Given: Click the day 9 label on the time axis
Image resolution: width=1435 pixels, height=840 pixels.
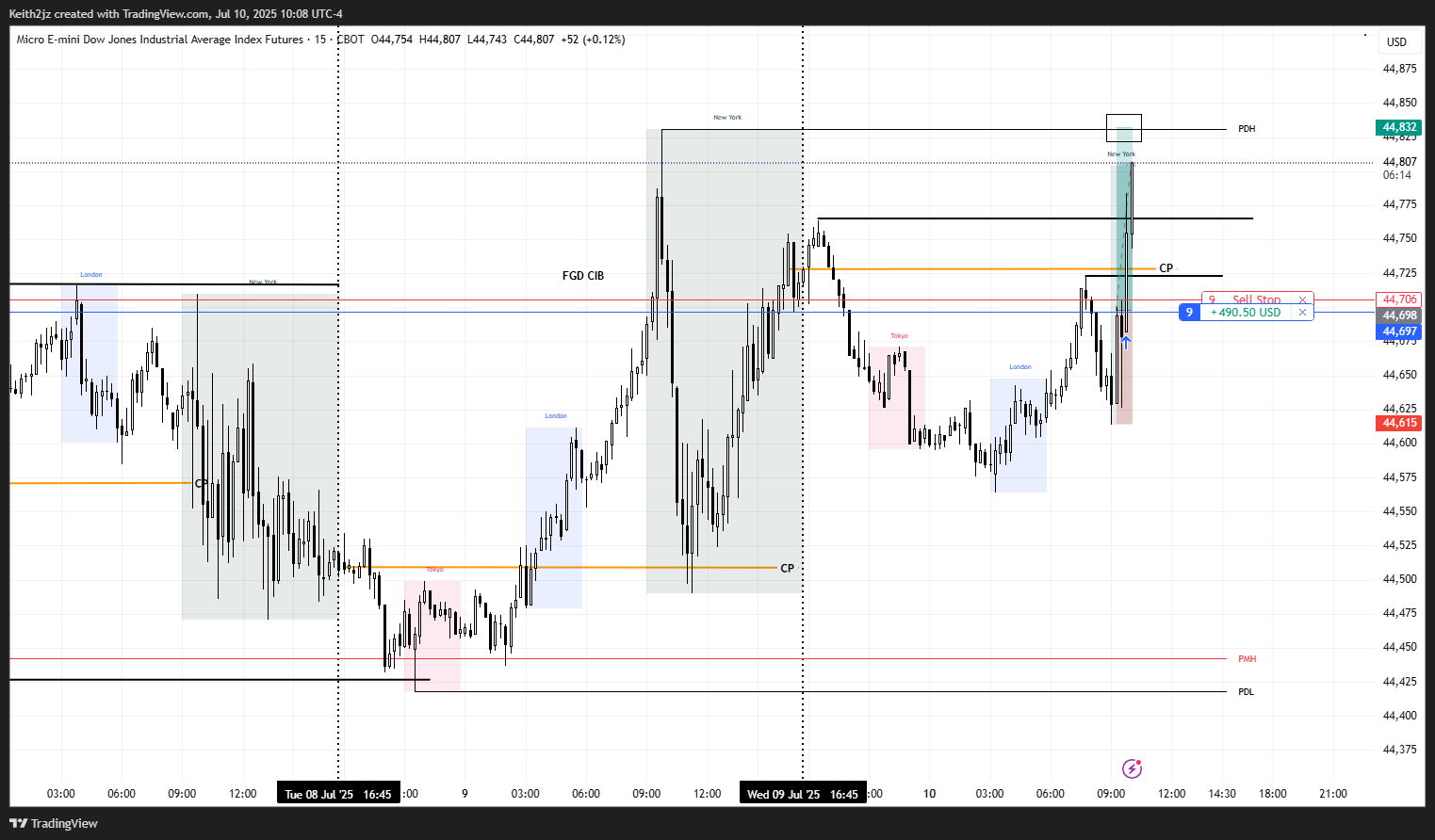Looking at the screenshot, I should point(465,794).
